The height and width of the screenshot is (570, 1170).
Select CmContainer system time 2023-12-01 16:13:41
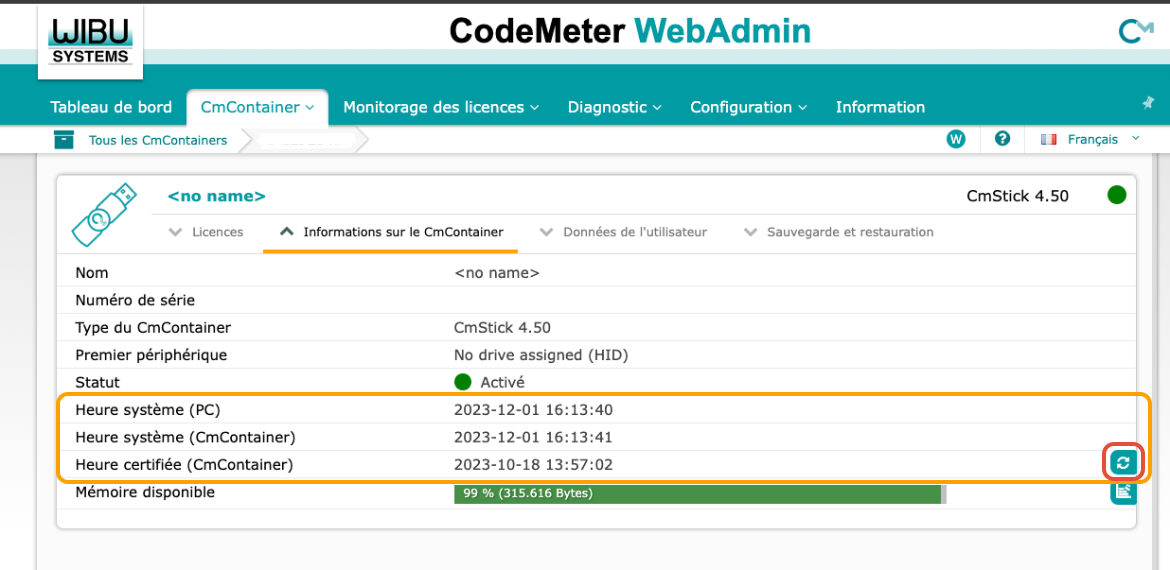click(x=534, y=437)
